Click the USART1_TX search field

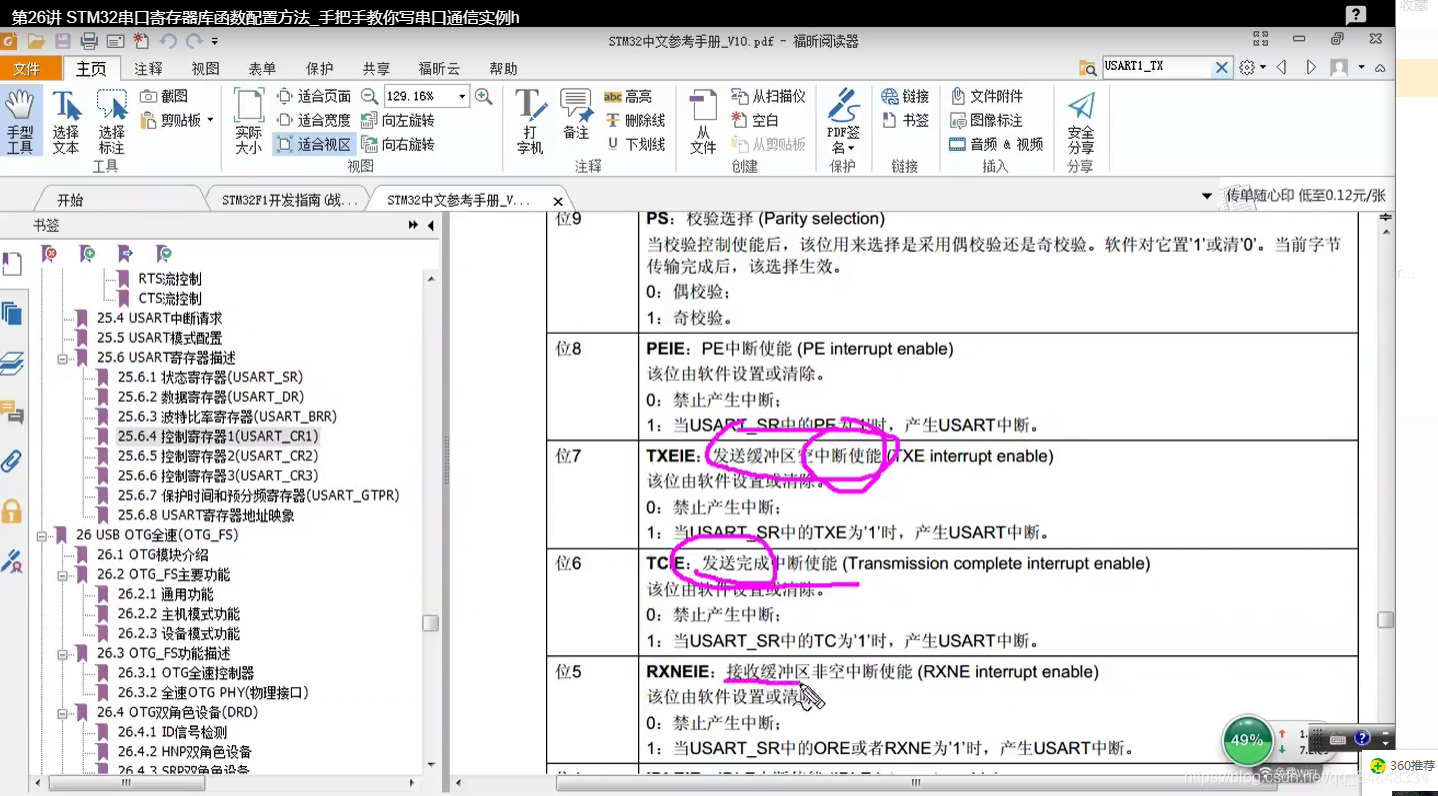(x=1157, y=67)
